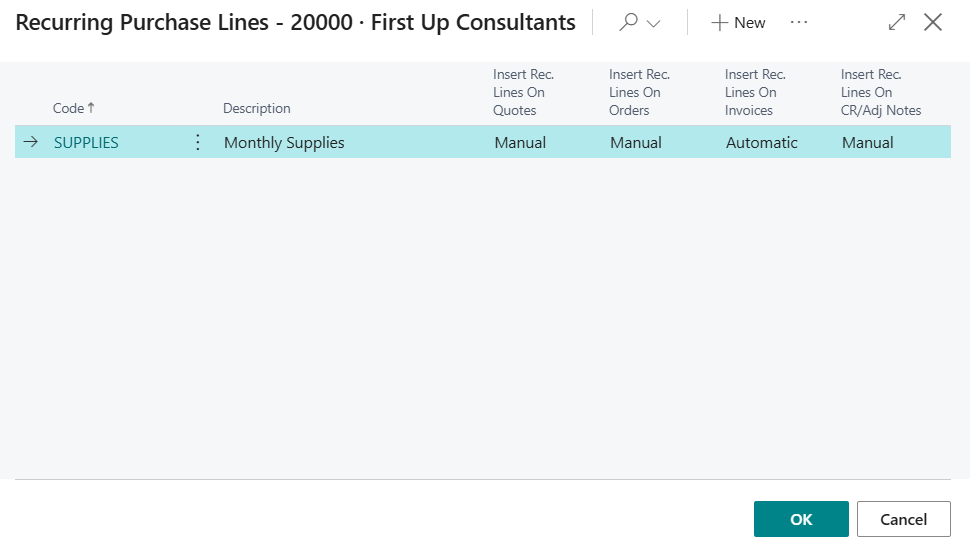Click the Cancel button

pyautogui.click(x=904, y=519)
